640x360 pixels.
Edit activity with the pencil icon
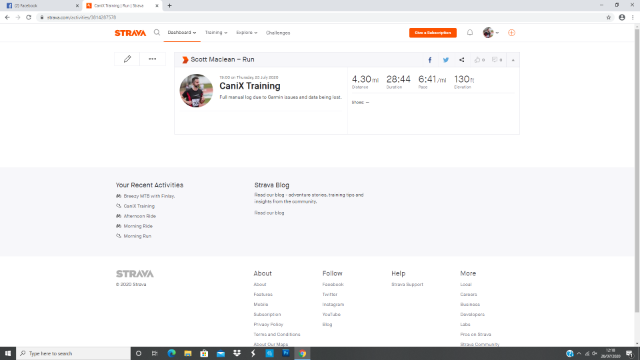pos(127,59)
